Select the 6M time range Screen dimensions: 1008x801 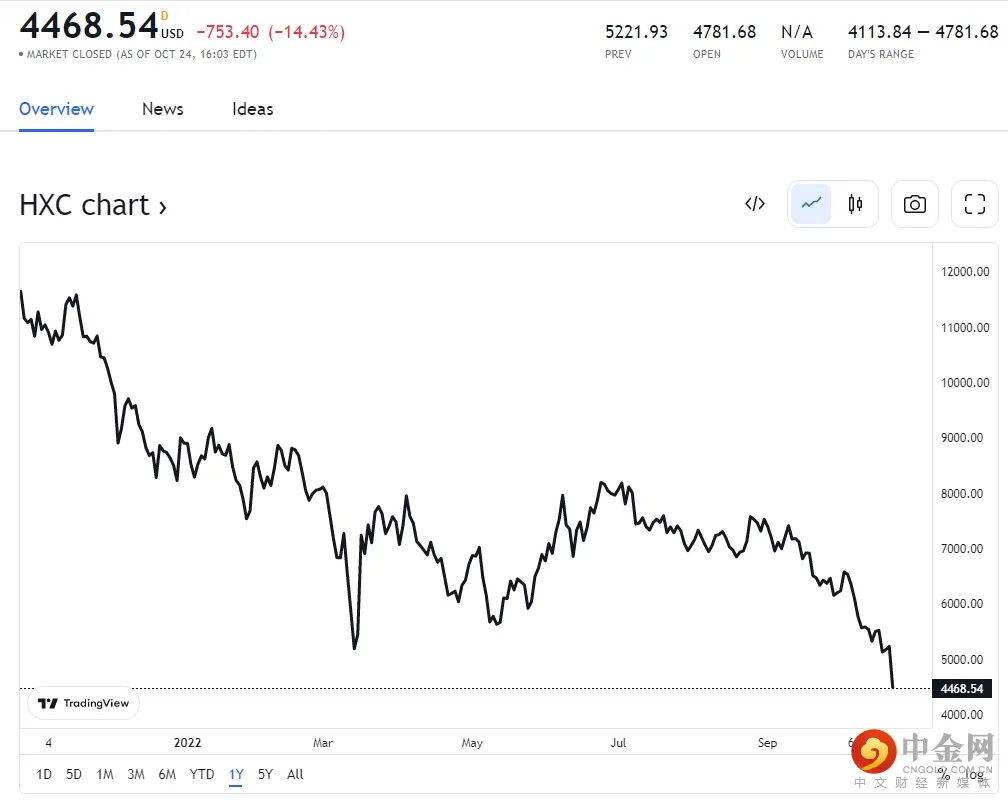(x=167, y=774)
